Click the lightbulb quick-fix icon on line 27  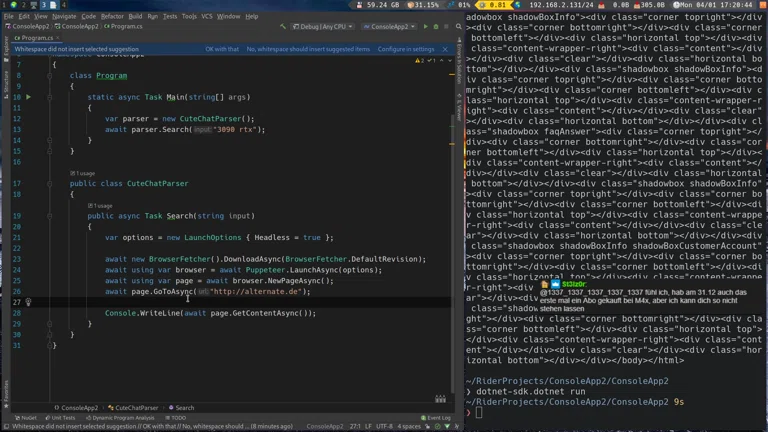[28, 302]
